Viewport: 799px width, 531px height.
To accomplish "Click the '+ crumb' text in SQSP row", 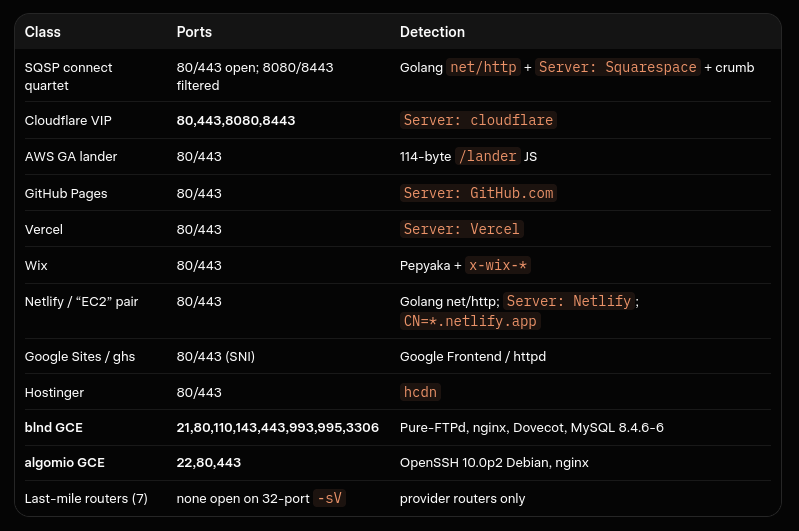I will tap(729, 67).
